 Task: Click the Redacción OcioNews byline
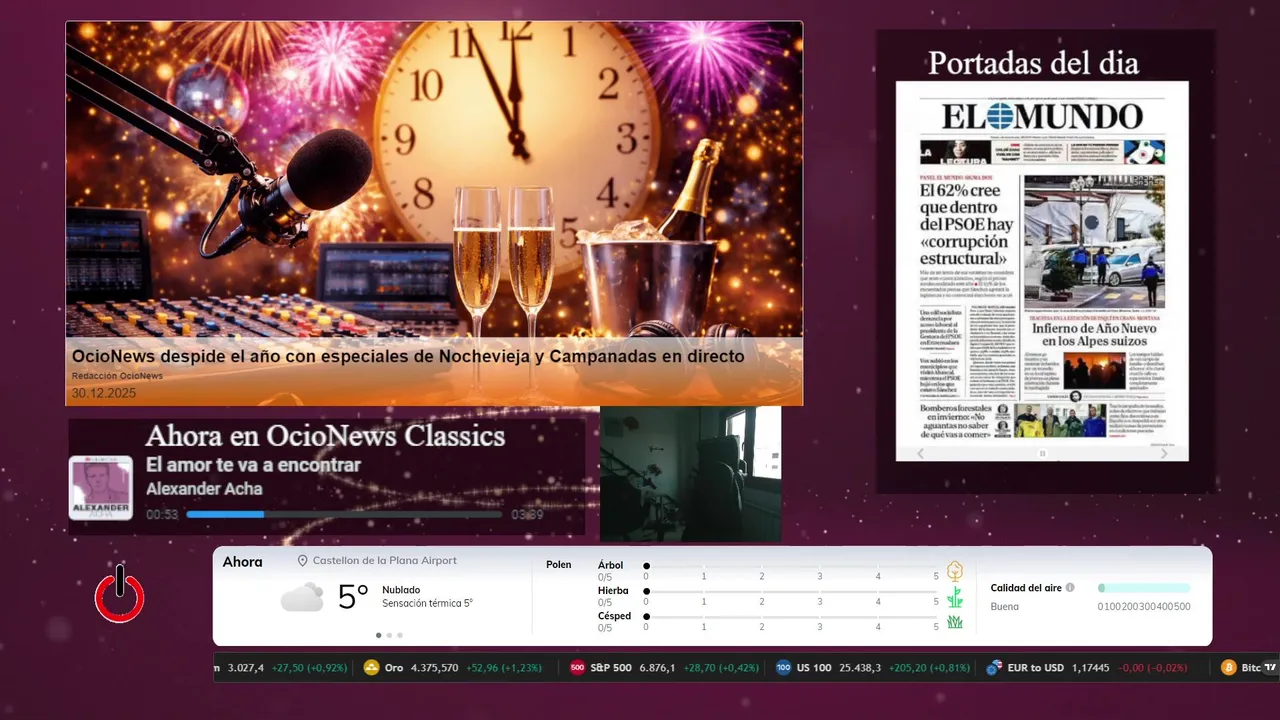[x=117, y=376]
